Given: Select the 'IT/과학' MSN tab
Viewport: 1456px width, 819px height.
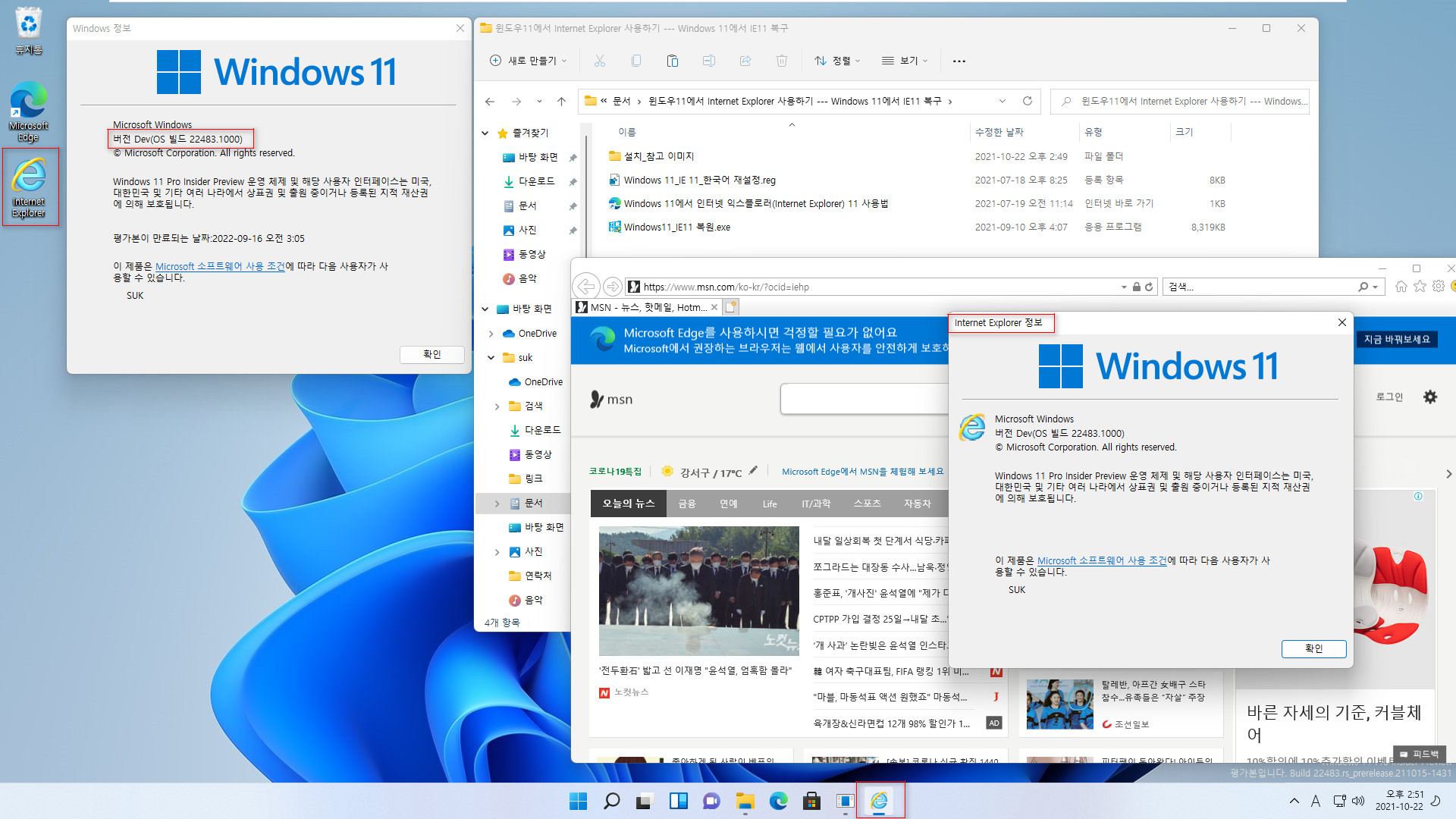Looking at the screenshot, I should pos(816,504).
